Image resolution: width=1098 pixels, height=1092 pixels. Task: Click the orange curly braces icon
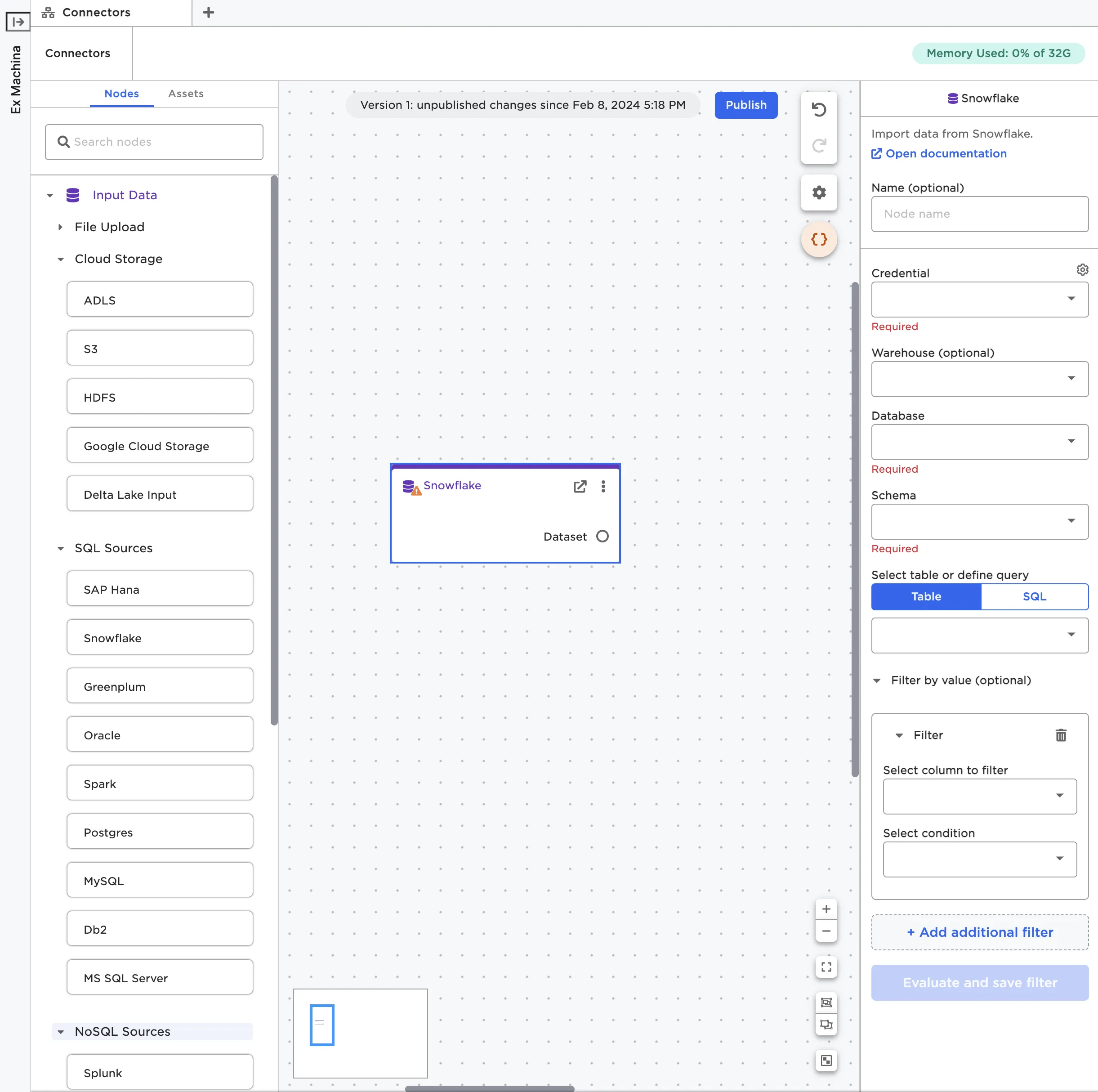(x=818, y=239)
